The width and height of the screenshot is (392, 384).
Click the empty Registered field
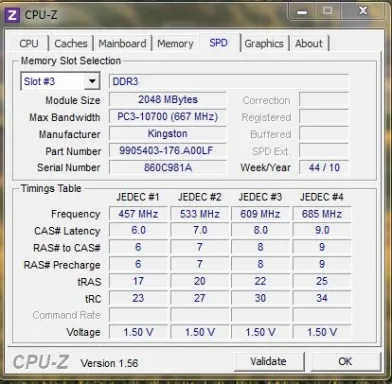(x=324, y=117)
